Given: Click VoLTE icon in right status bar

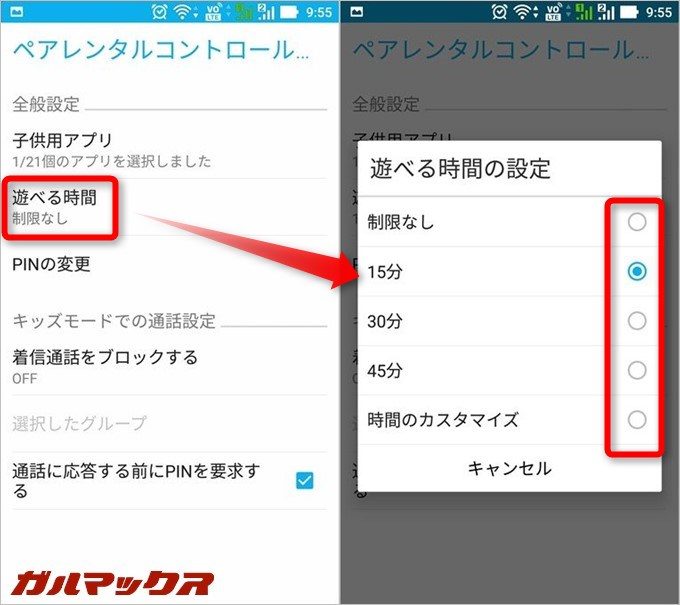Looking at the screenshot, I should point(553,12).
